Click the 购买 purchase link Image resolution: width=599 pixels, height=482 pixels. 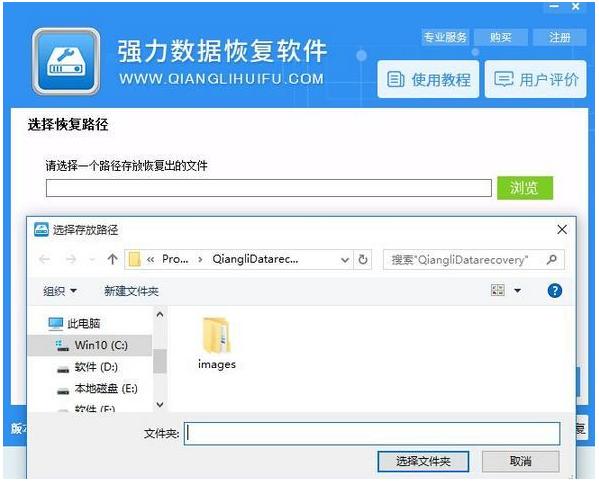[x=500, y=37]
